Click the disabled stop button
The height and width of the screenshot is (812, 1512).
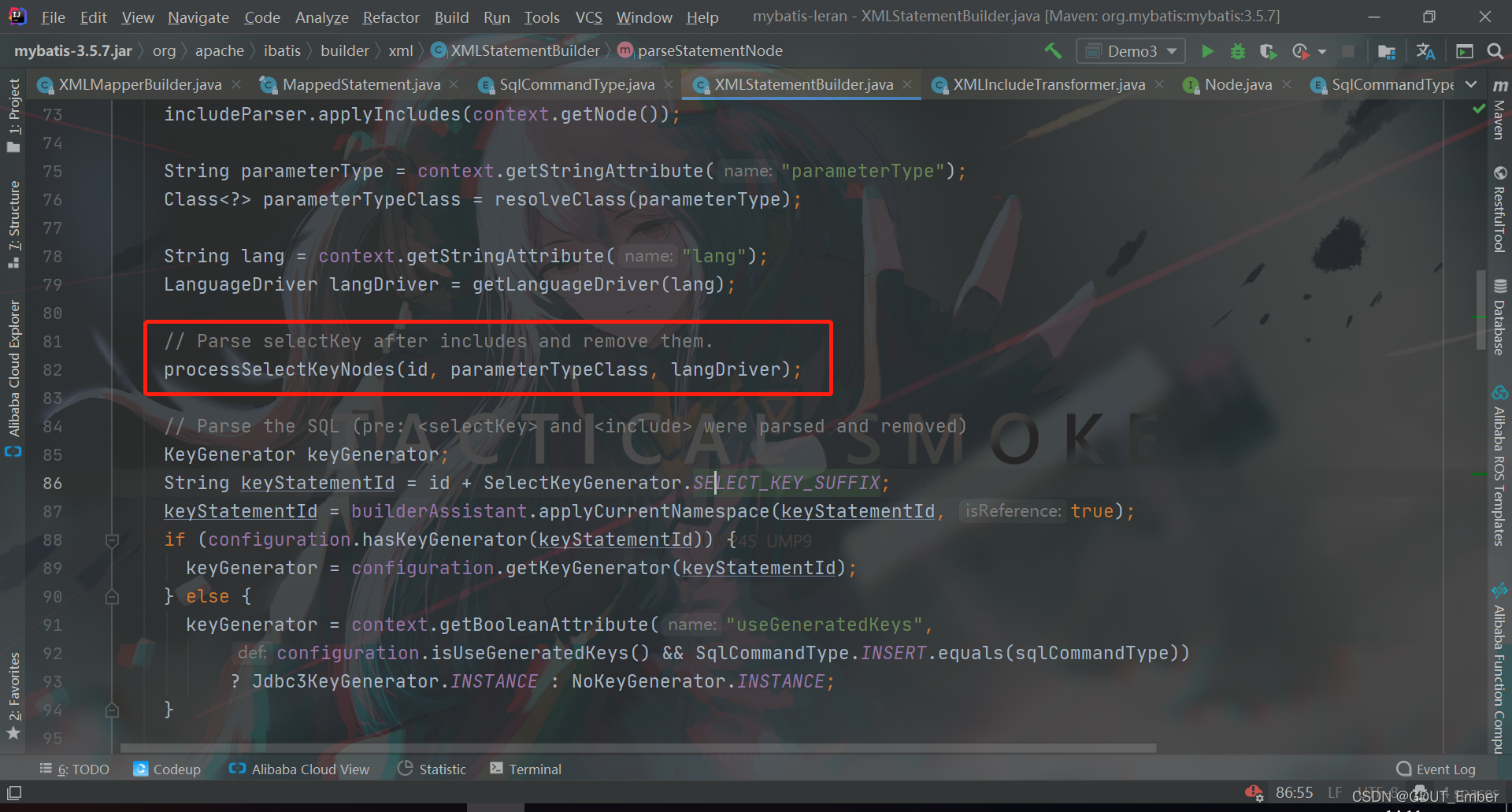pos(1348,51)
